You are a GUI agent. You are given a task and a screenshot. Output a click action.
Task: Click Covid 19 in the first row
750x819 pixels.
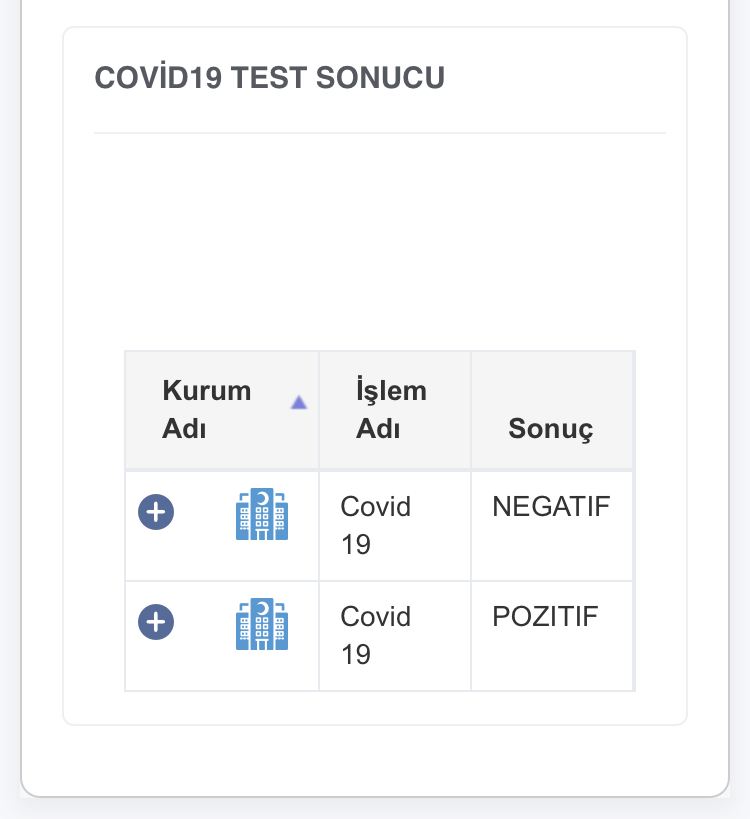[x=376, y=525]
